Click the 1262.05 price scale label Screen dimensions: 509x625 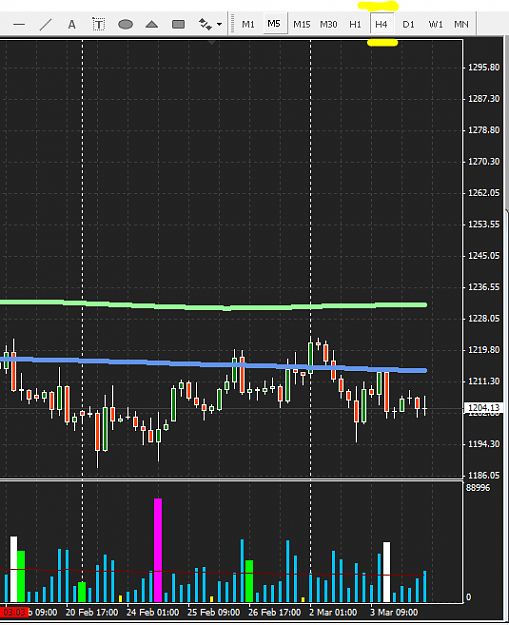coord(483,193)
